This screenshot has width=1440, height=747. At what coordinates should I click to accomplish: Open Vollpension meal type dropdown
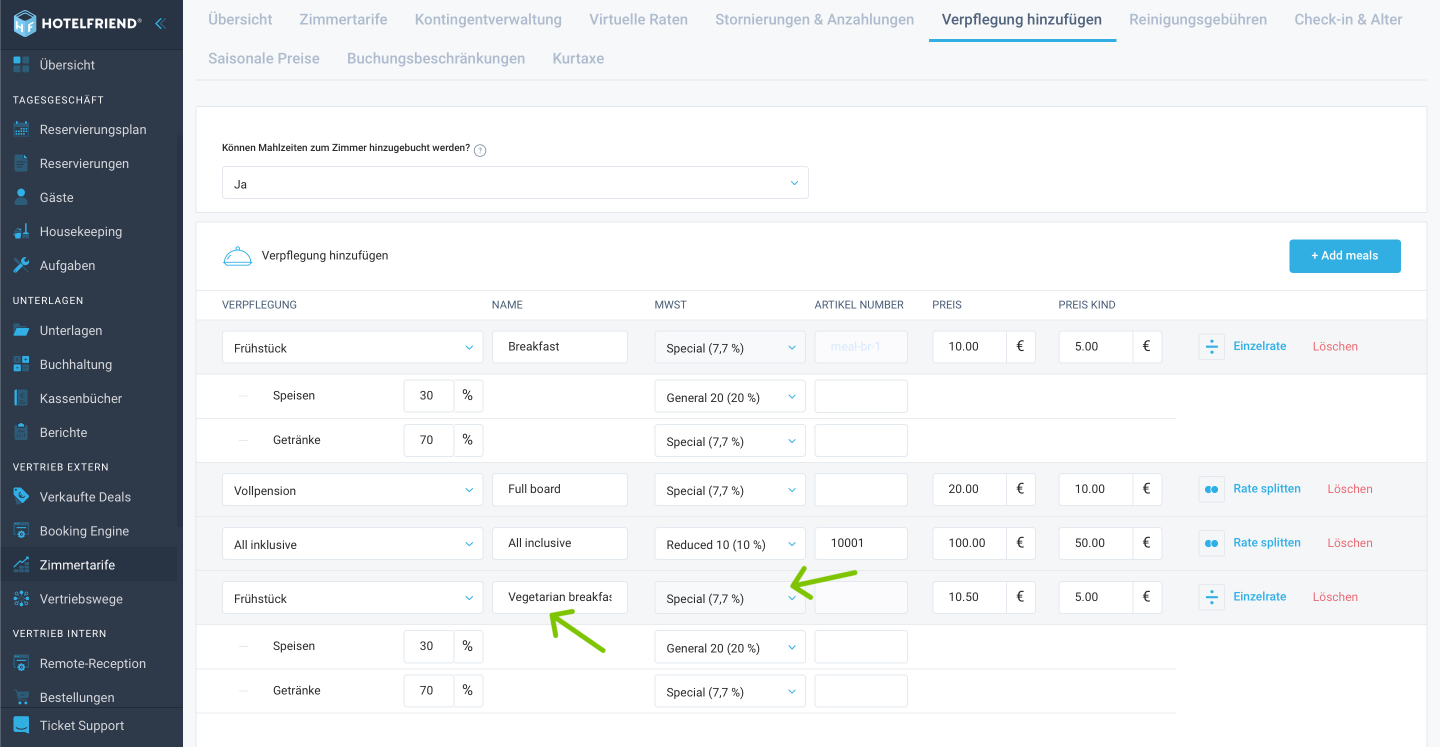pyautogui.click(x=352, y=489)
